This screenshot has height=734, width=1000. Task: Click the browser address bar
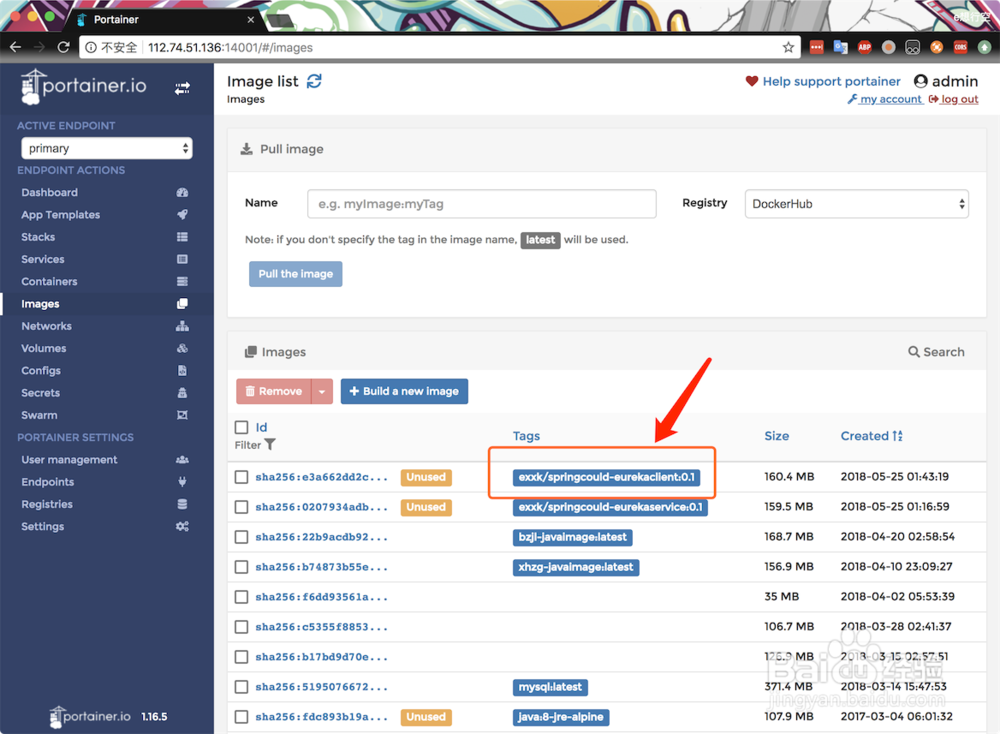pos(440,47)
